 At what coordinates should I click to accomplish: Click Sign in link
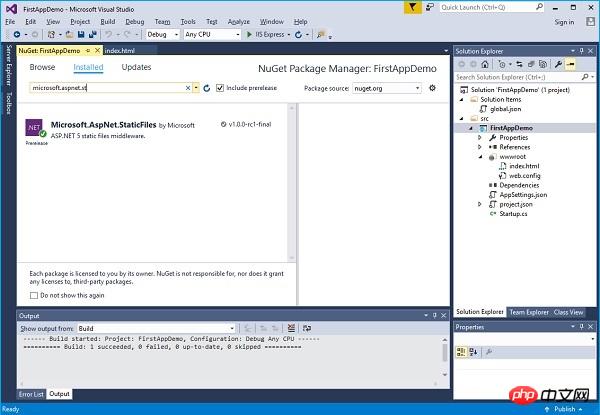tap(564, 22)
